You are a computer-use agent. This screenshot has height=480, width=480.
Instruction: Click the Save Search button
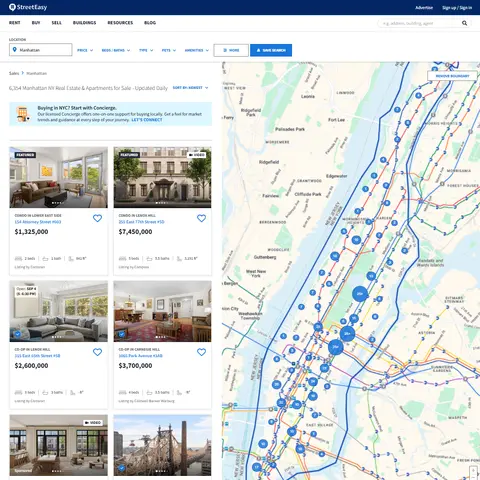coord(271,50)
